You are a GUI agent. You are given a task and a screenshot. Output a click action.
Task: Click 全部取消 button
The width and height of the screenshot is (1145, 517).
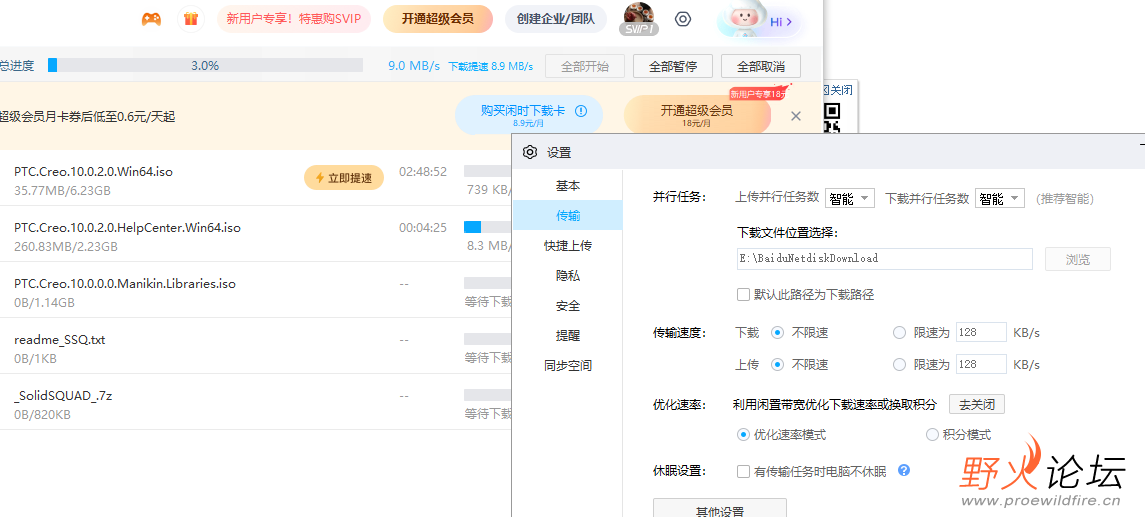click(761, 66)
